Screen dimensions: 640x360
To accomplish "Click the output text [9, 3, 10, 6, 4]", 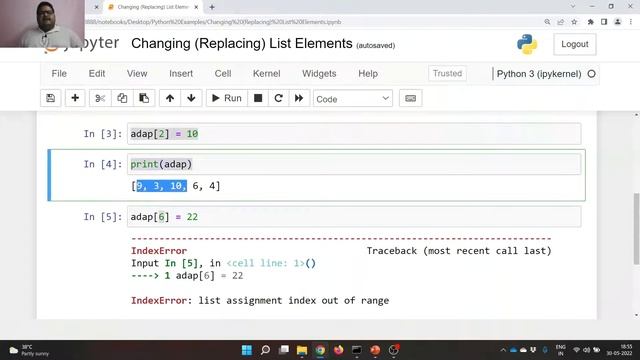I will click(176, 186).
